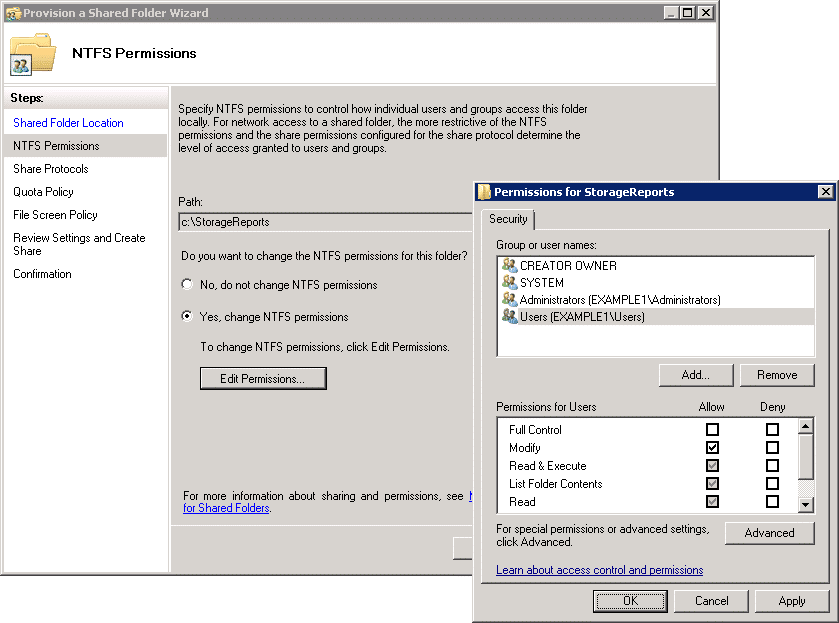839x623 pixels.
Task: Remove the selected Users group
Action: (x=777, y=375)
